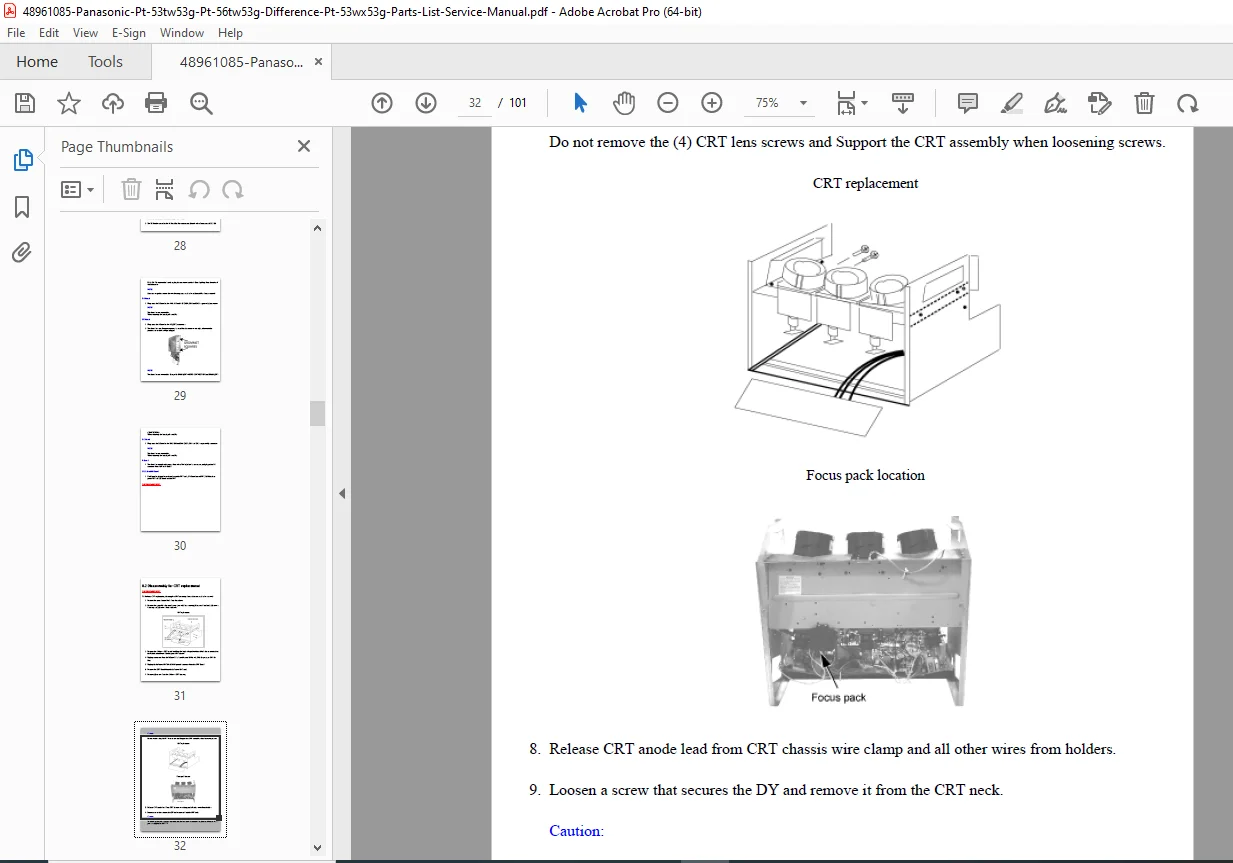Click the 'Focus pack location' caption
The height and width of the screenshot is (863, 1233).
865,475
